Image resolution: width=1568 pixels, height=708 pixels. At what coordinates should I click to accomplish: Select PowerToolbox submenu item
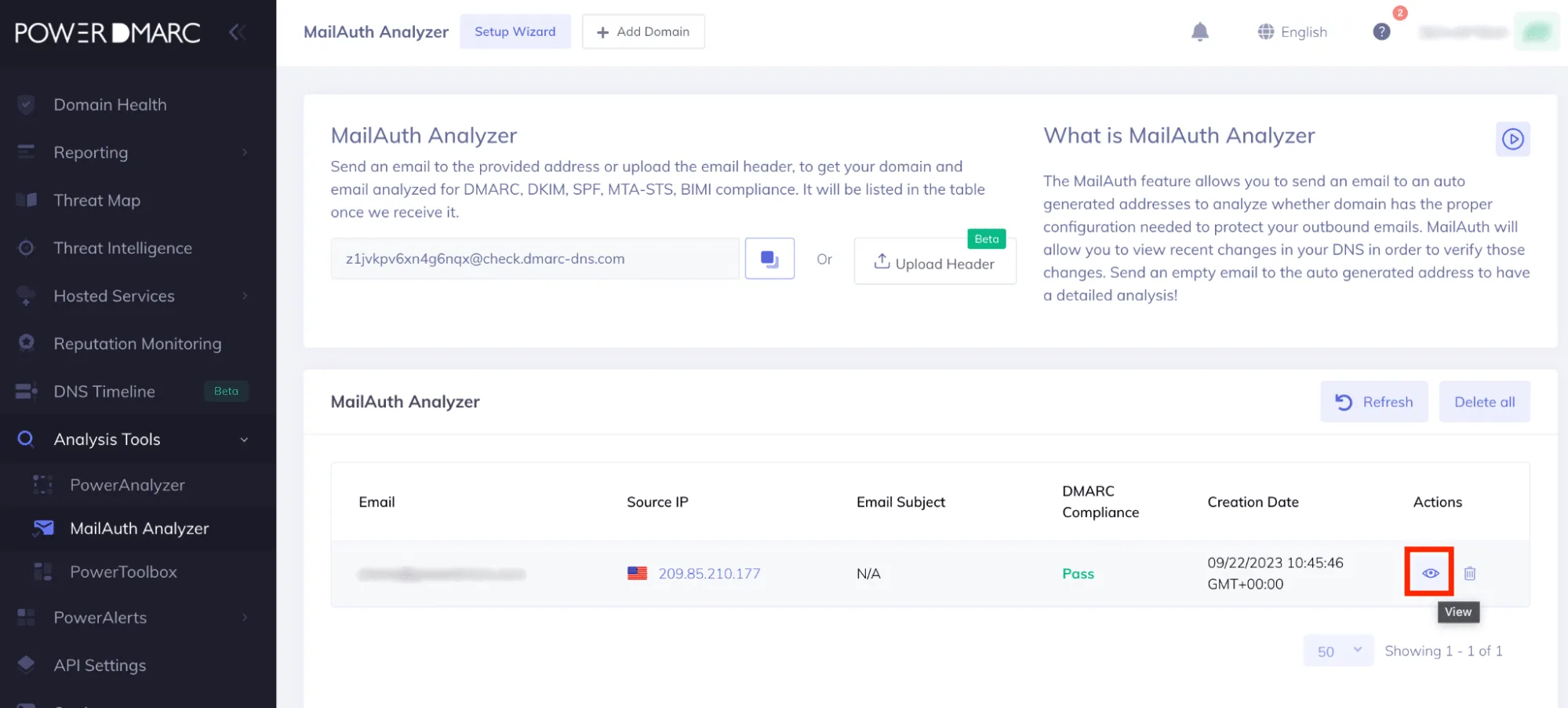point(123,572)
